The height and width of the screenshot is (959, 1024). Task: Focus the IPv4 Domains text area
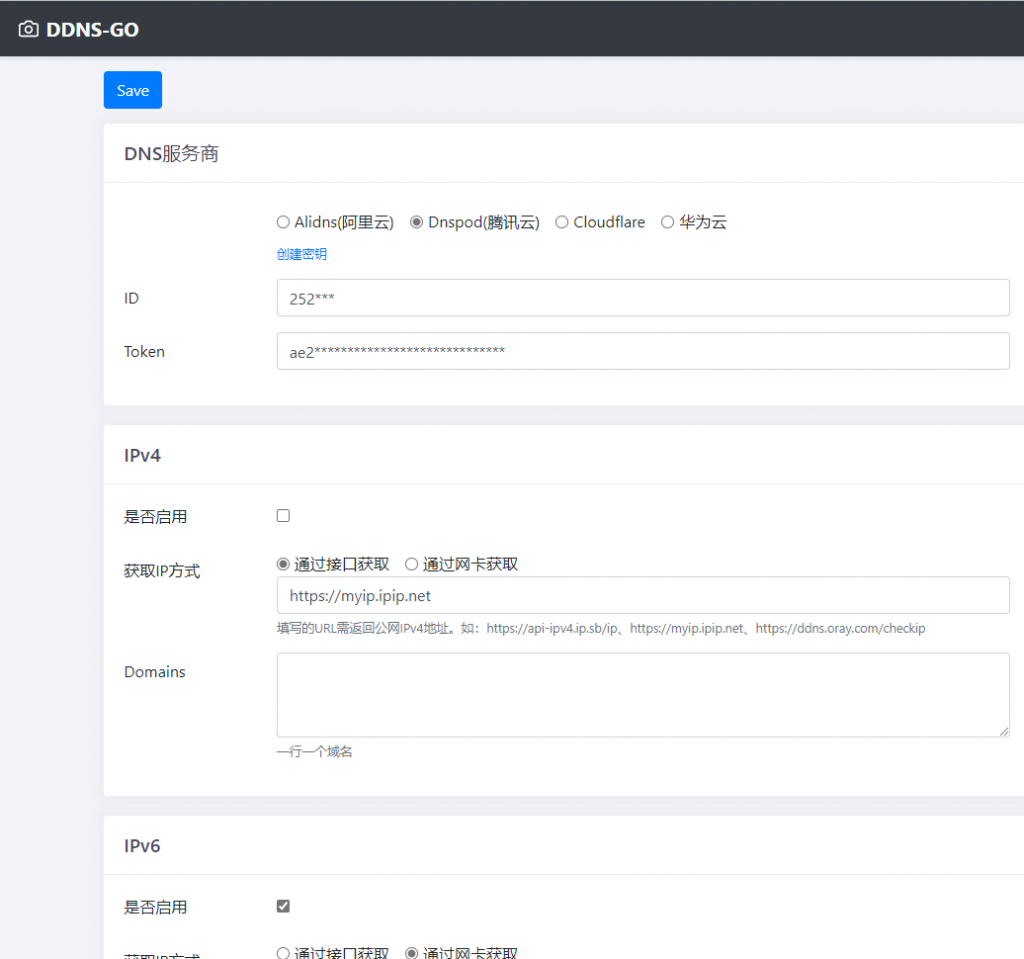click(x=642, y=695)
